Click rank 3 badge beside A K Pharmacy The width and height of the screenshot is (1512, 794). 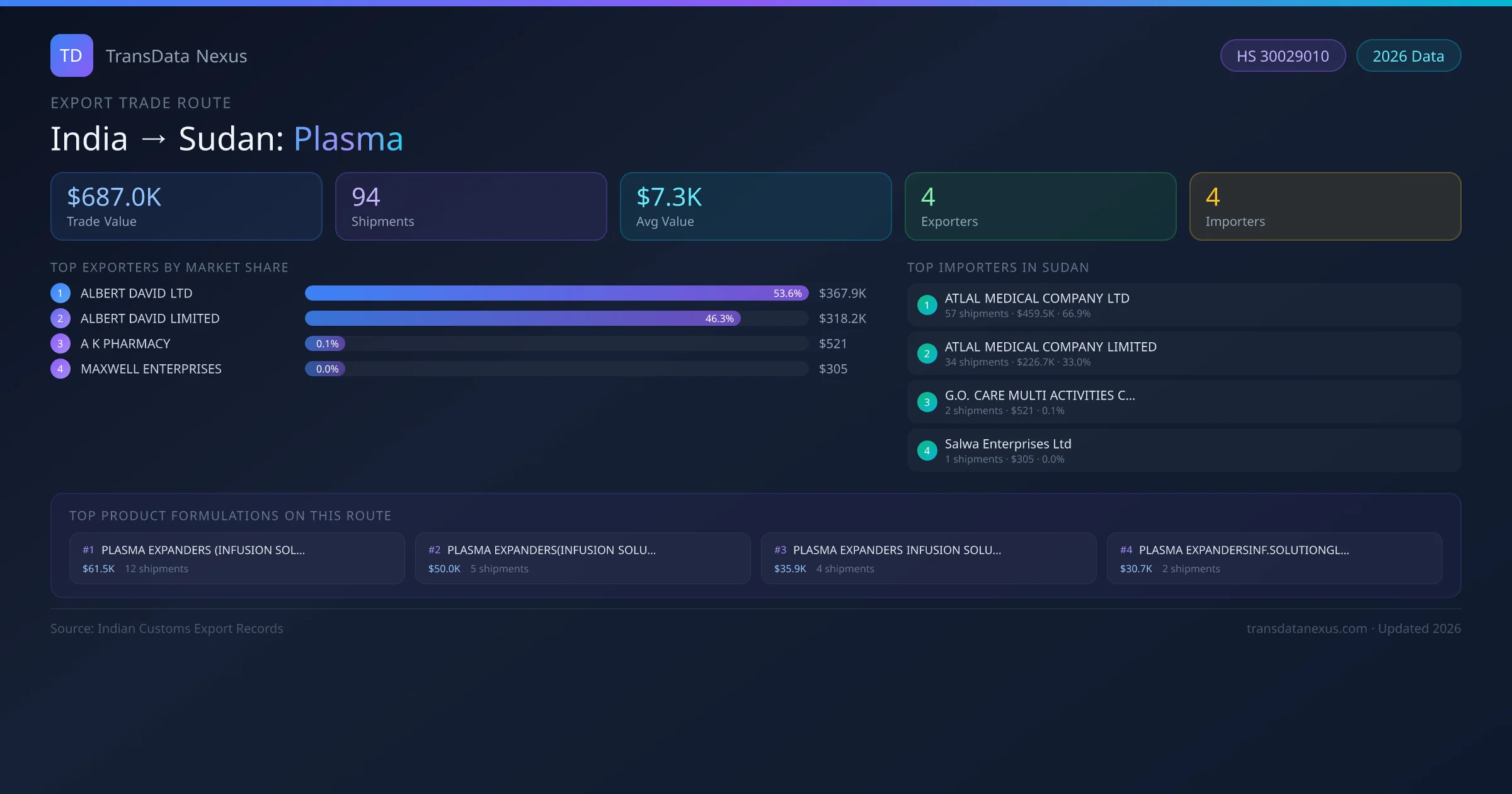click(x=60, y=343)
